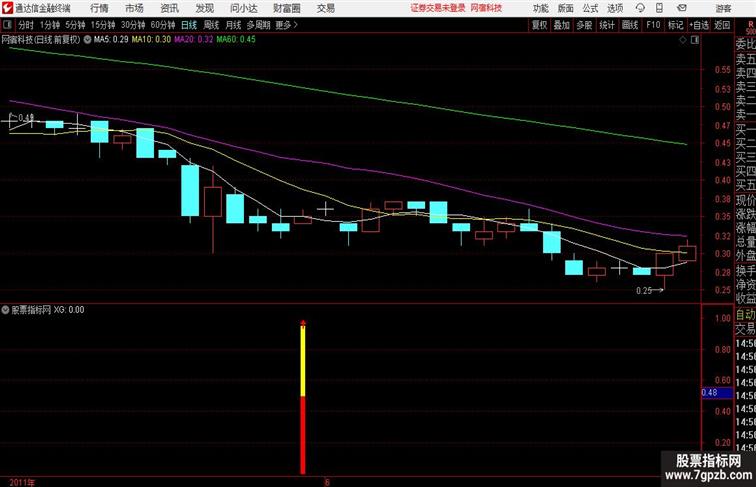Switch to the 5分钟 period tab
This screenshot has width=756, height=487.
75,25
